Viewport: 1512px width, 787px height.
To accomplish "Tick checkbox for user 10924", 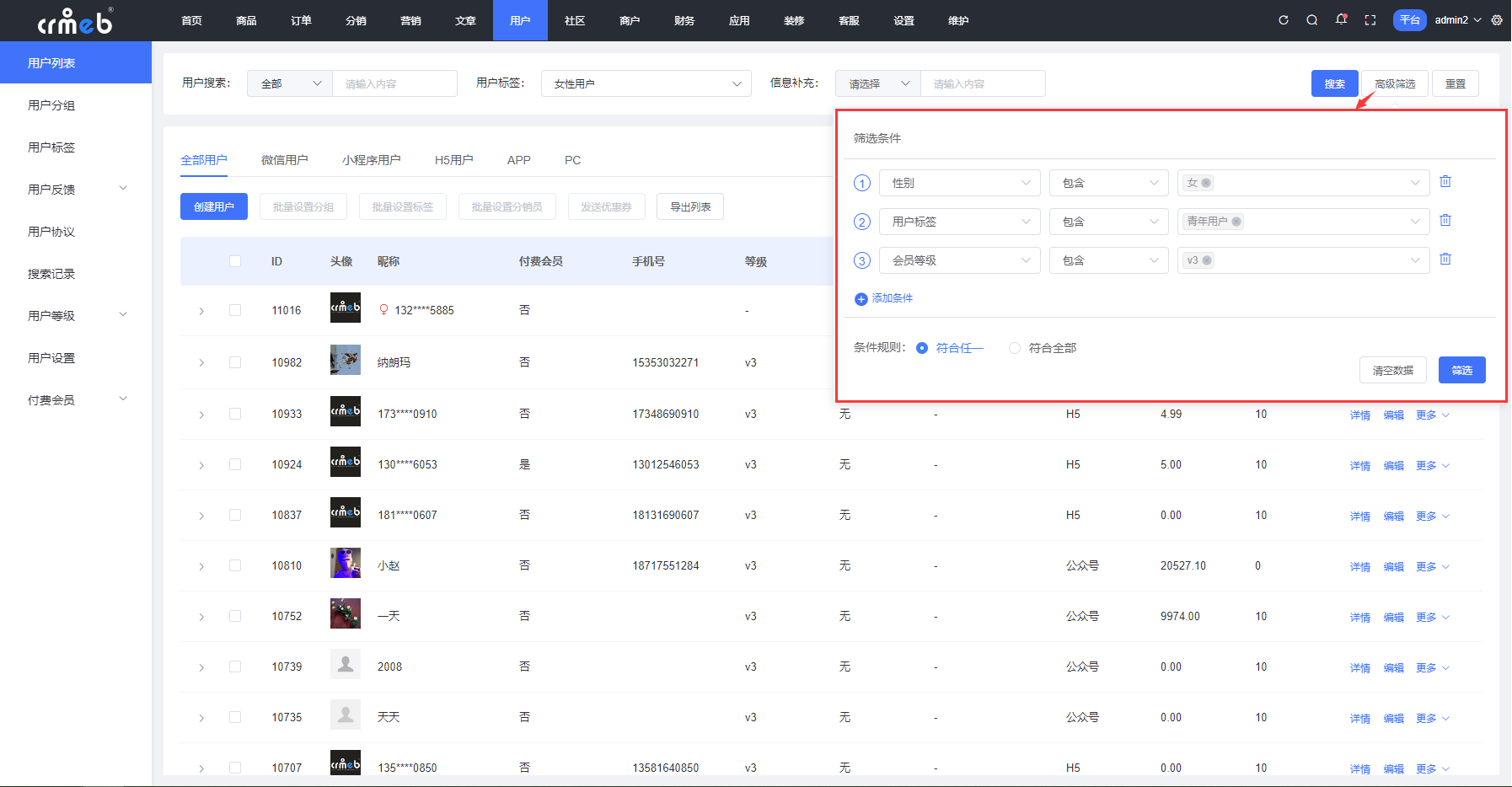I will pyautogui.click(x=235, y=464).
